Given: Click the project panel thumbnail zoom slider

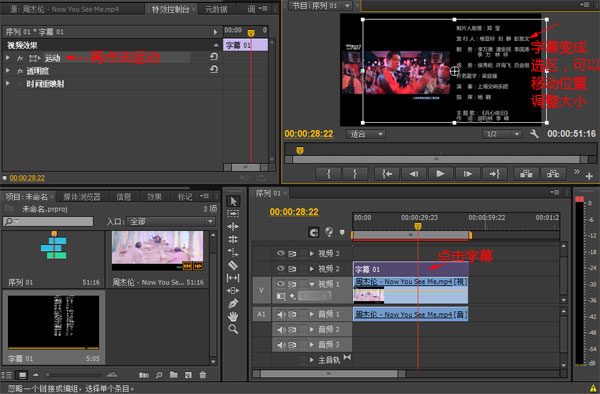Looking at the screenshot, I should pos(74,375).
